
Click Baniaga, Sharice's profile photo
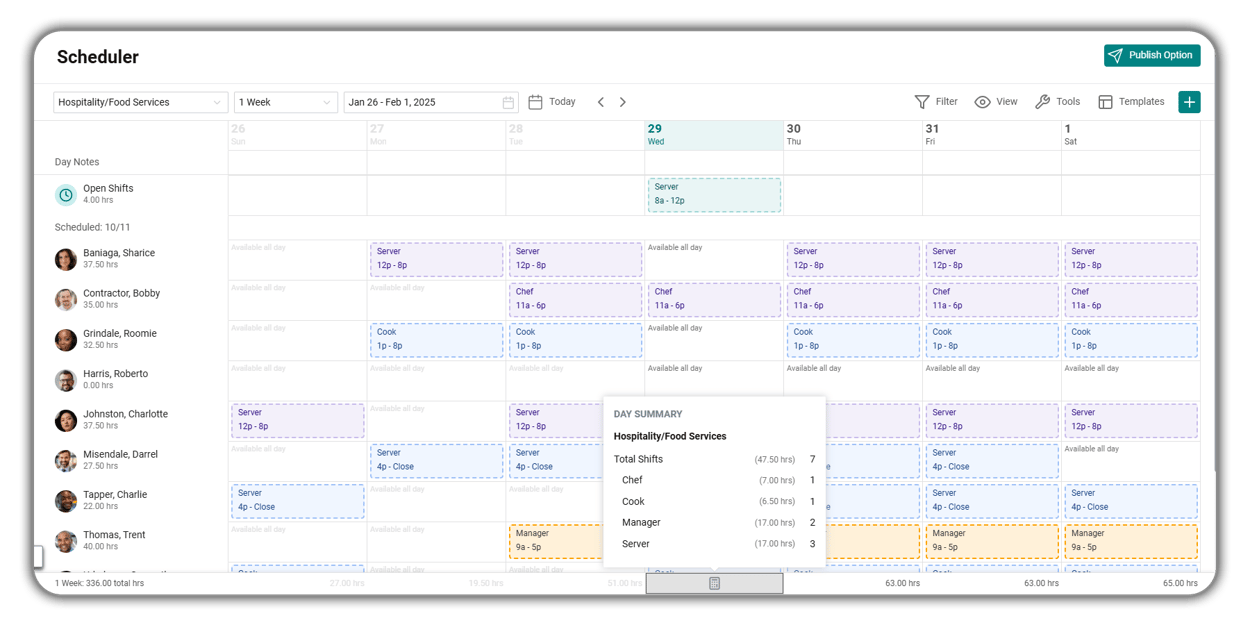(x=65, y=259)
